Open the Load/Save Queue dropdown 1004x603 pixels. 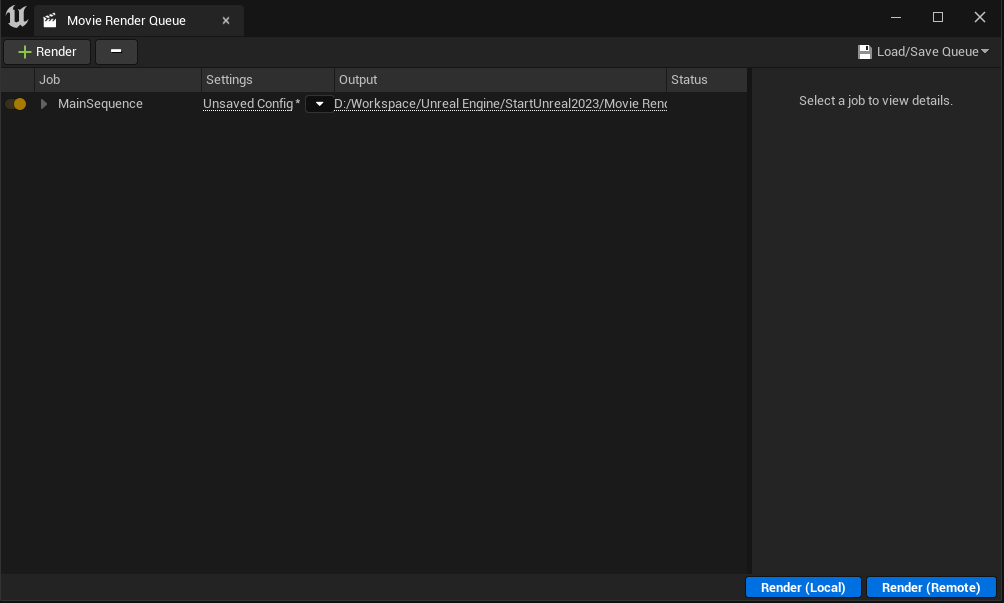(923, 52)
